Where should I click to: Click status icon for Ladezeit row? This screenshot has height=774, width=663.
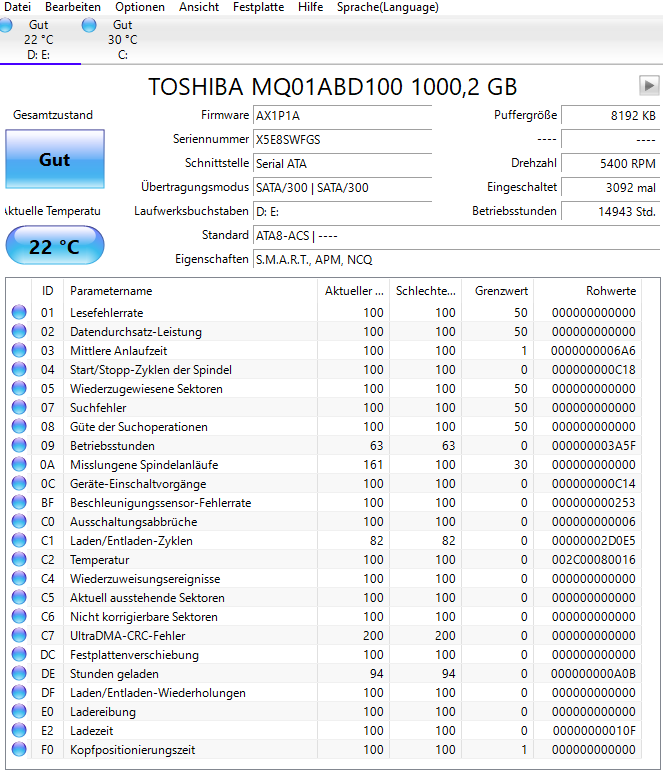(19, 731)
